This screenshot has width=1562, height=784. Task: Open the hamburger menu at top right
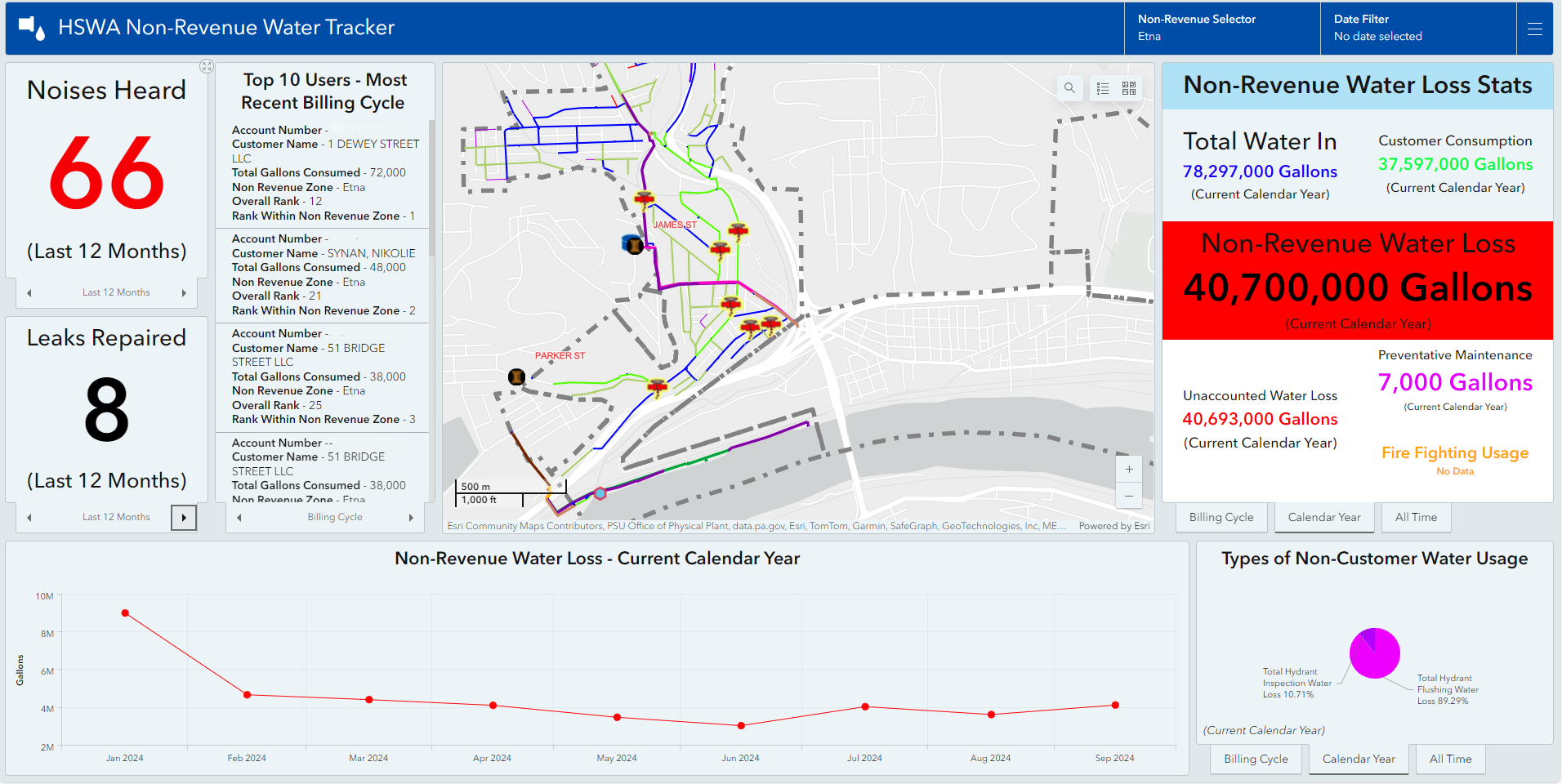click(1535, 28)
